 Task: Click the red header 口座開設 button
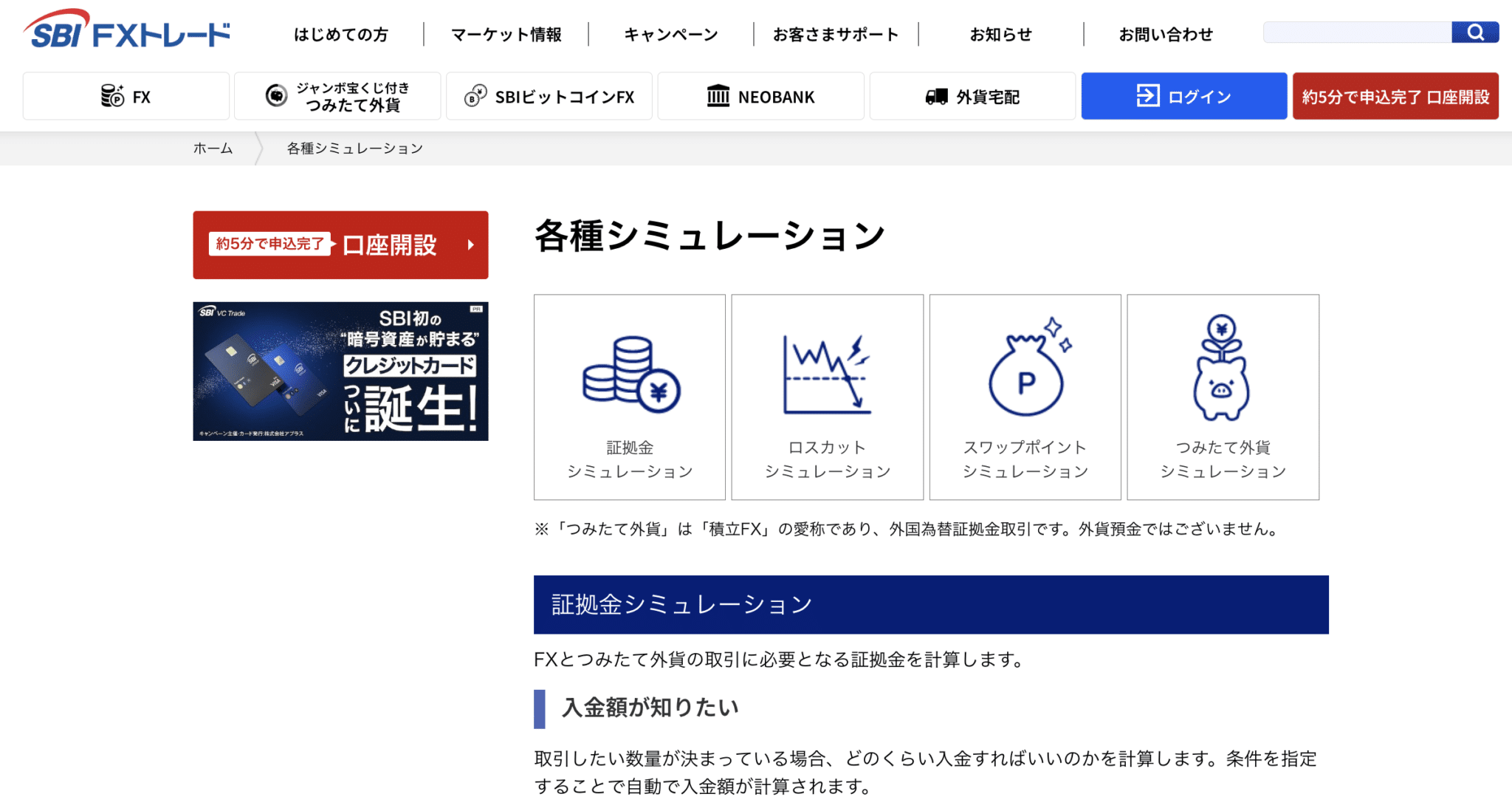[x=1395, y=96]
